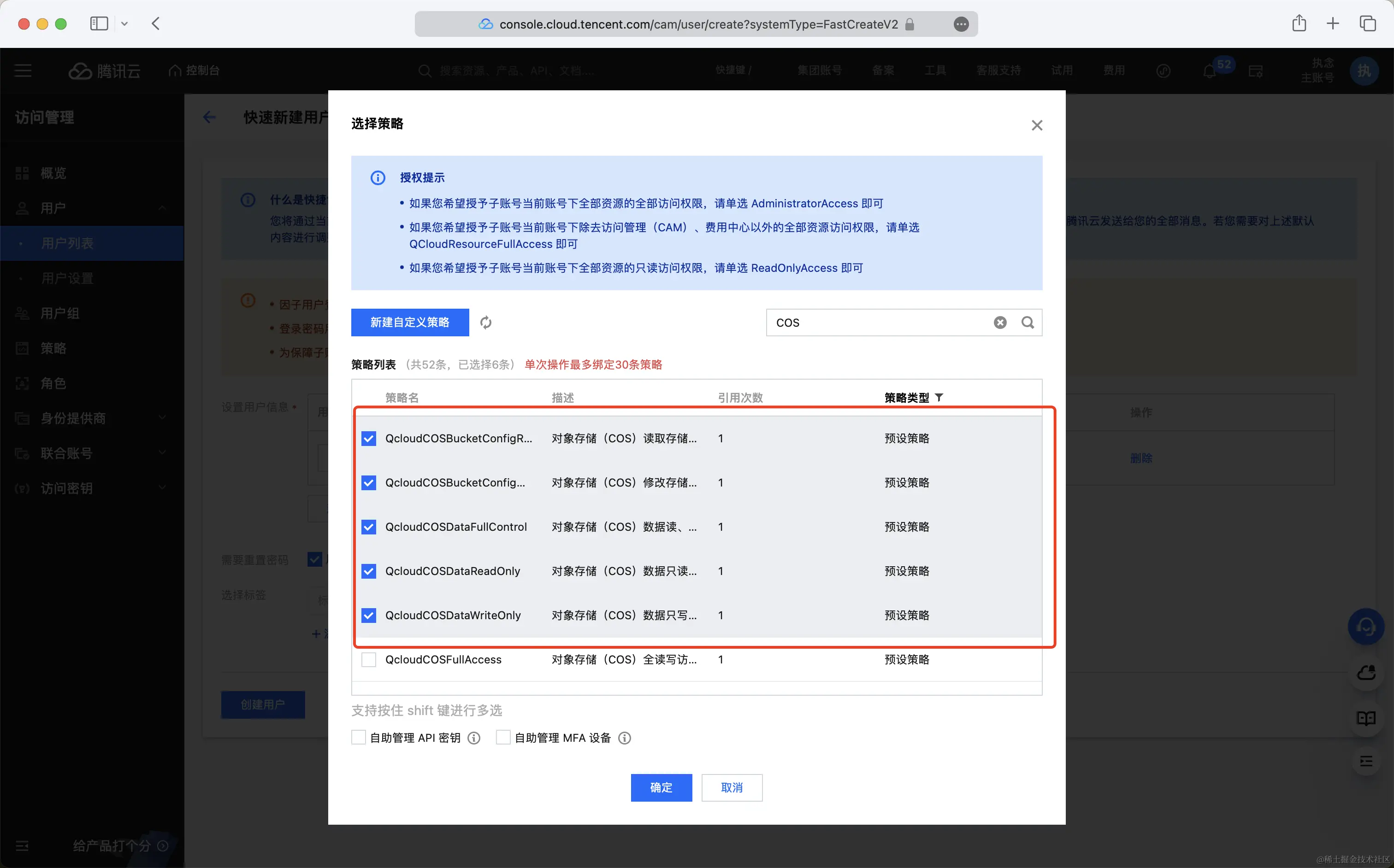1394x868 pixels.
Task: Click the circular icon right of 费用
Action: click(1163, 71)
